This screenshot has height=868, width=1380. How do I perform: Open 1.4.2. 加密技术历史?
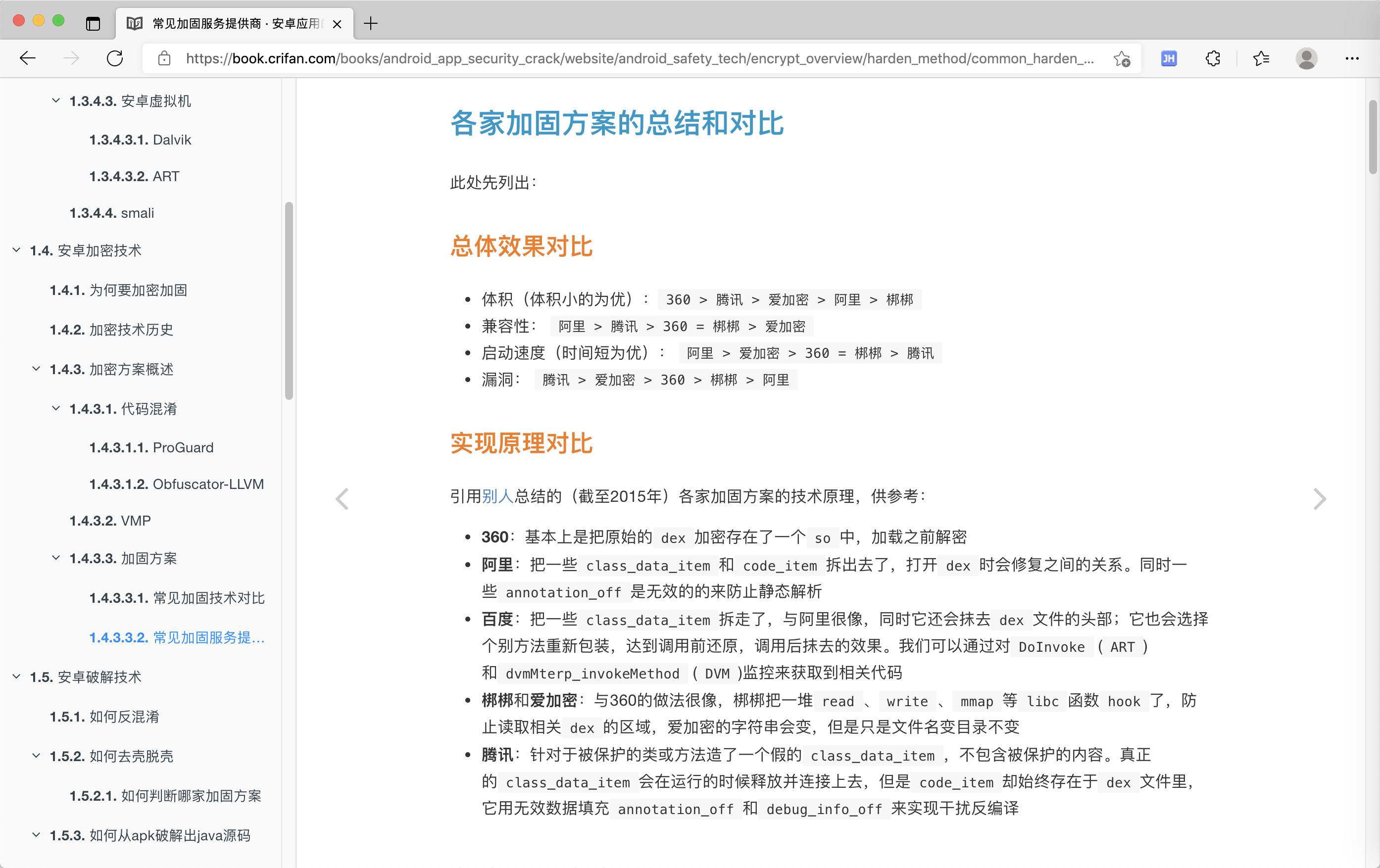point(112,330)
